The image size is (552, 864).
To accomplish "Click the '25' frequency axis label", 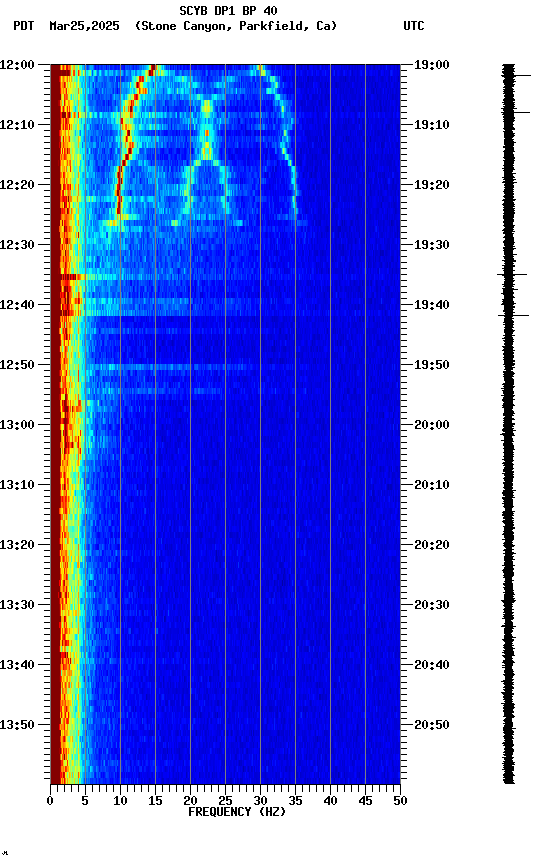I will coord(225,801).
